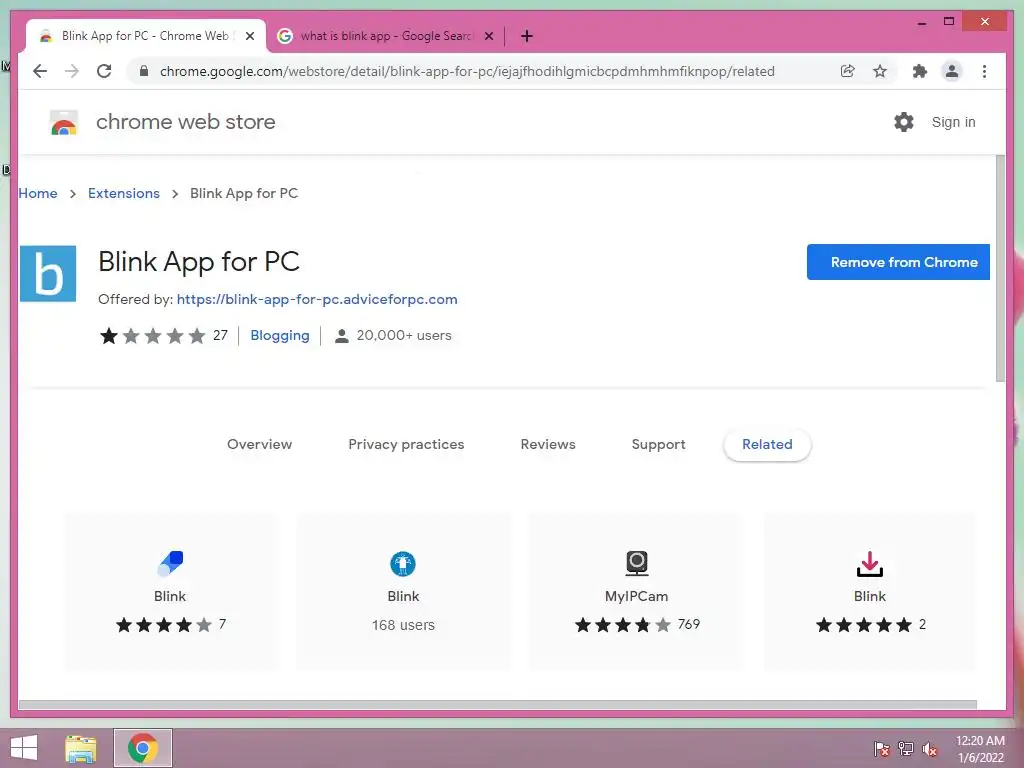Open the Privacy practices tab
The height and width of the screenshot is (768, 1024).
coord(406,445)
